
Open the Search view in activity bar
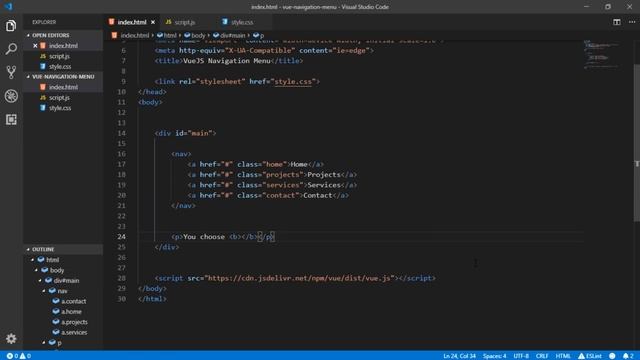pos(11,49)
